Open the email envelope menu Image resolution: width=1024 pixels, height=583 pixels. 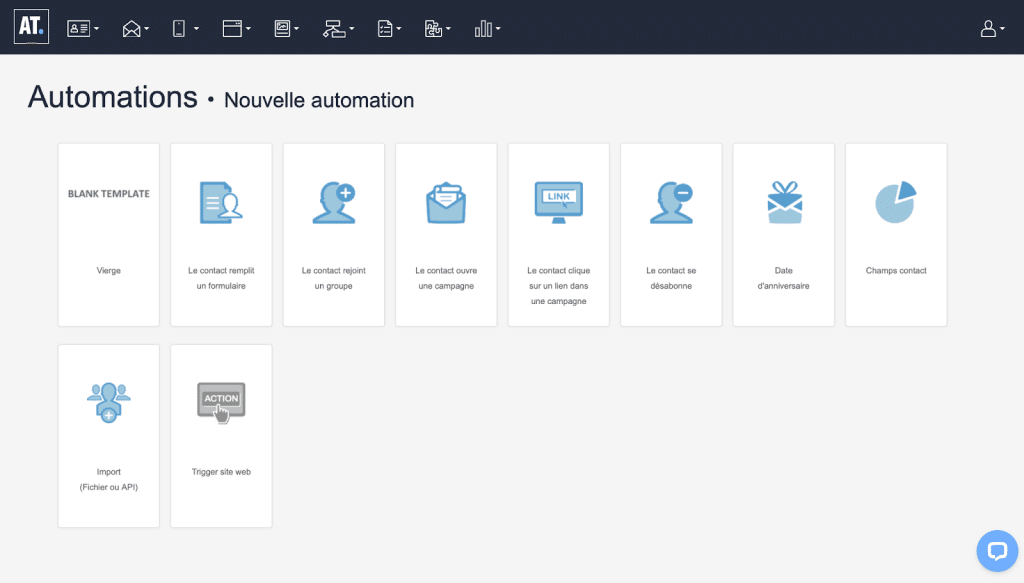[135, 29]
